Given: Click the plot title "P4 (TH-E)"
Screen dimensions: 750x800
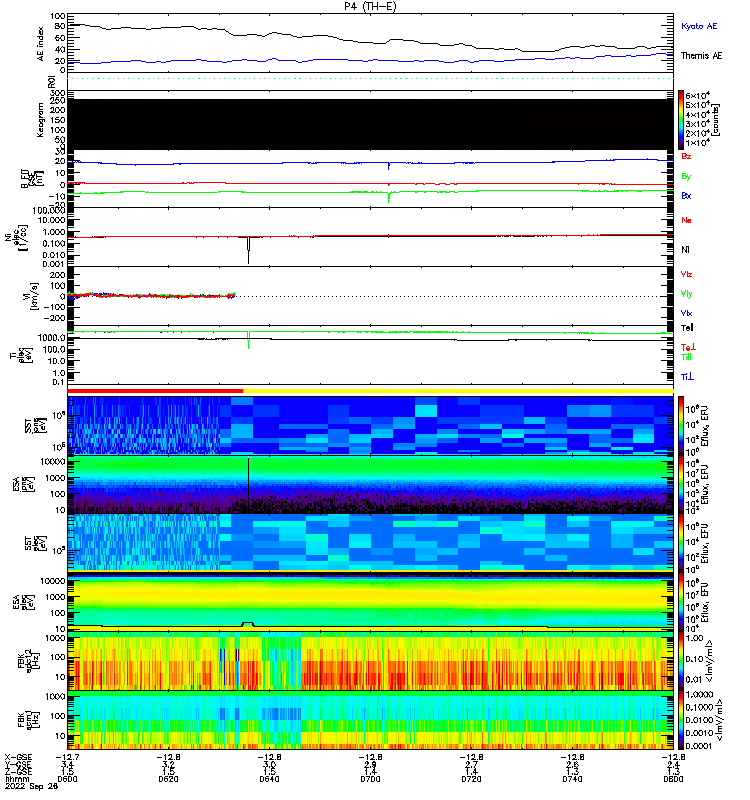Looking at the screenshot, I should [370, 6].
